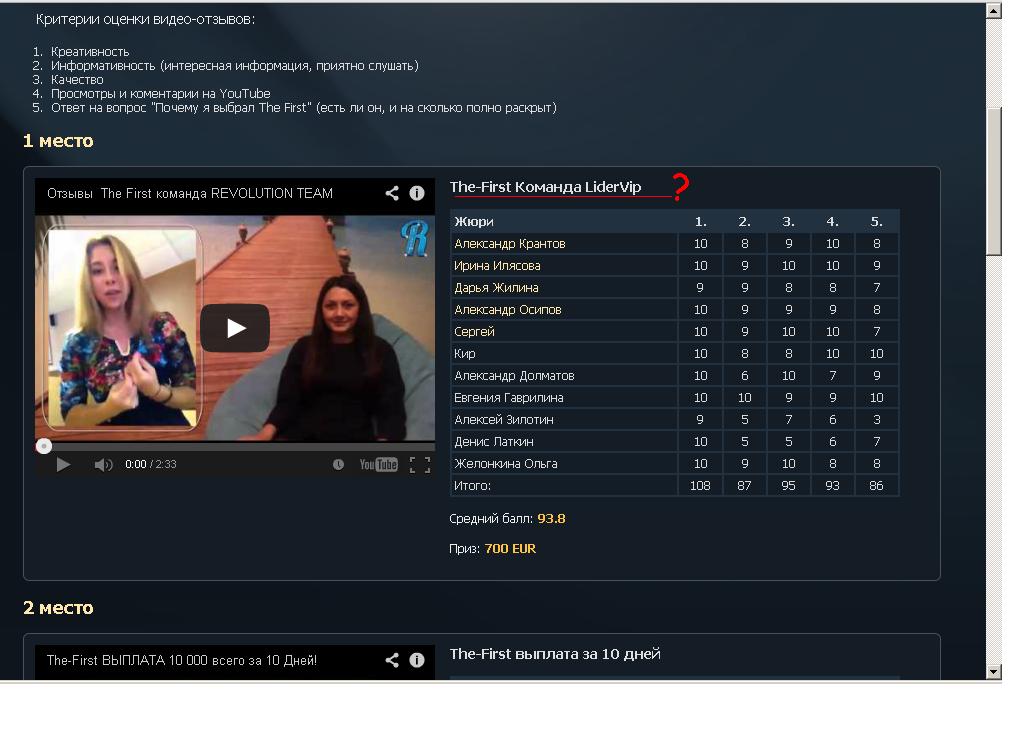
Task: Click the vertical scrollbar thumb
Action: [x=993, y=181]
